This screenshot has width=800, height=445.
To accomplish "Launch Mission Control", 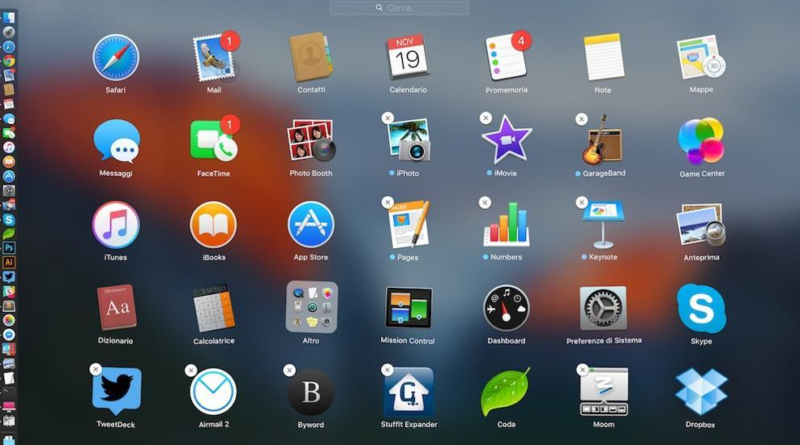I will (408, 308).
